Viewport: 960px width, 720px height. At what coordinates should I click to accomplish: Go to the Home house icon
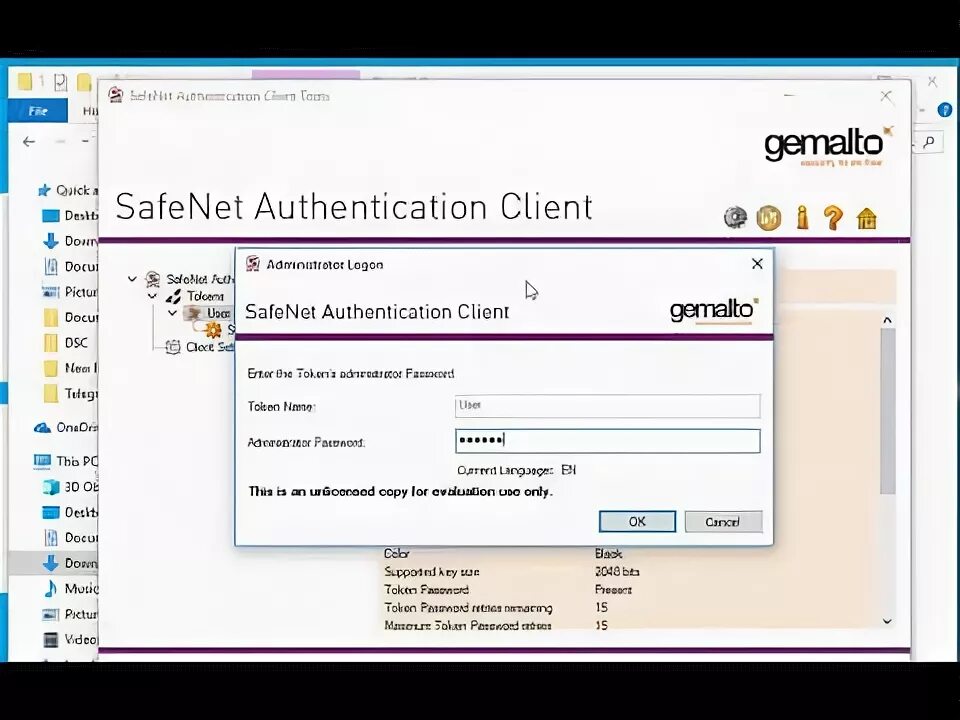coord(866,218)
